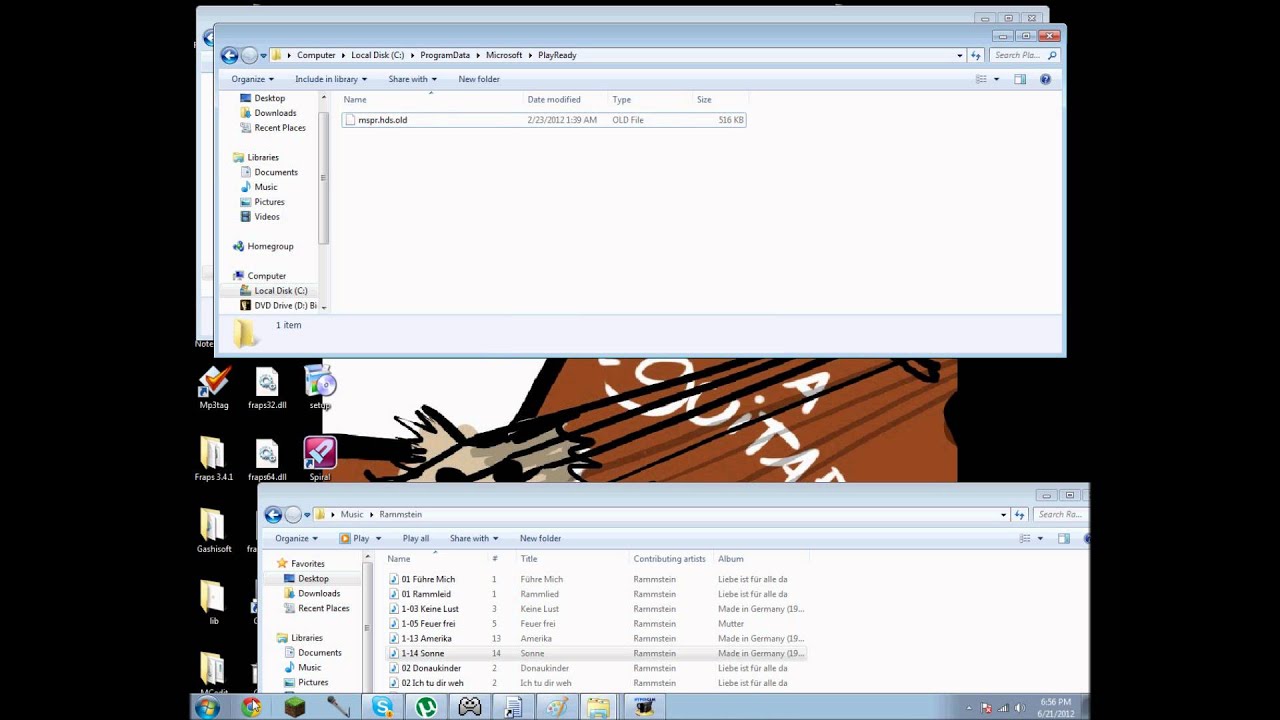Select fraps32.dll desktop file
This screenshot has height=720, width=1280.
coord(267,388)
